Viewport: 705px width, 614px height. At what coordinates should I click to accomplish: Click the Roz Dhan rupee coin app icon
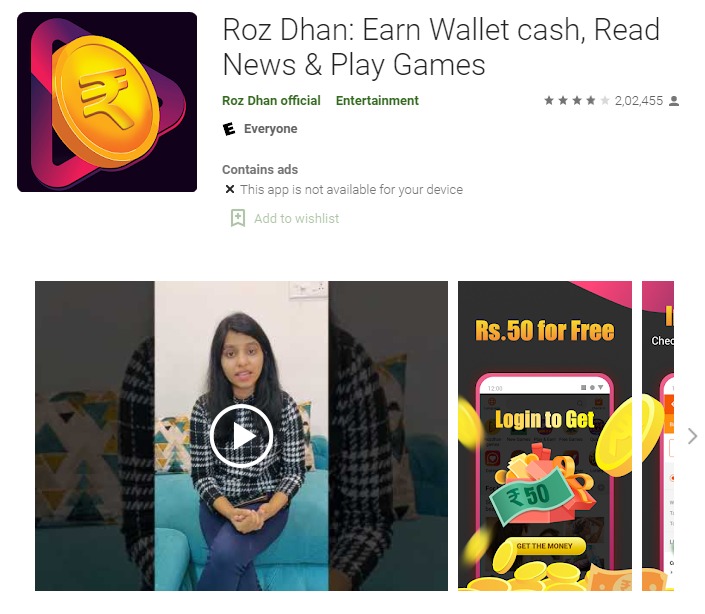tap(107, 102)
